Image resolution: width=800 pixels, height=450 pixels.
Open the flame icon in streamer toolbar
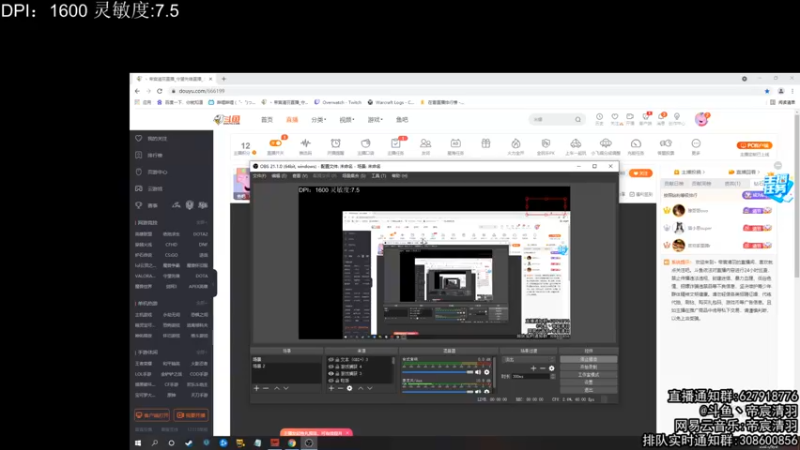[x=515, y=143]
